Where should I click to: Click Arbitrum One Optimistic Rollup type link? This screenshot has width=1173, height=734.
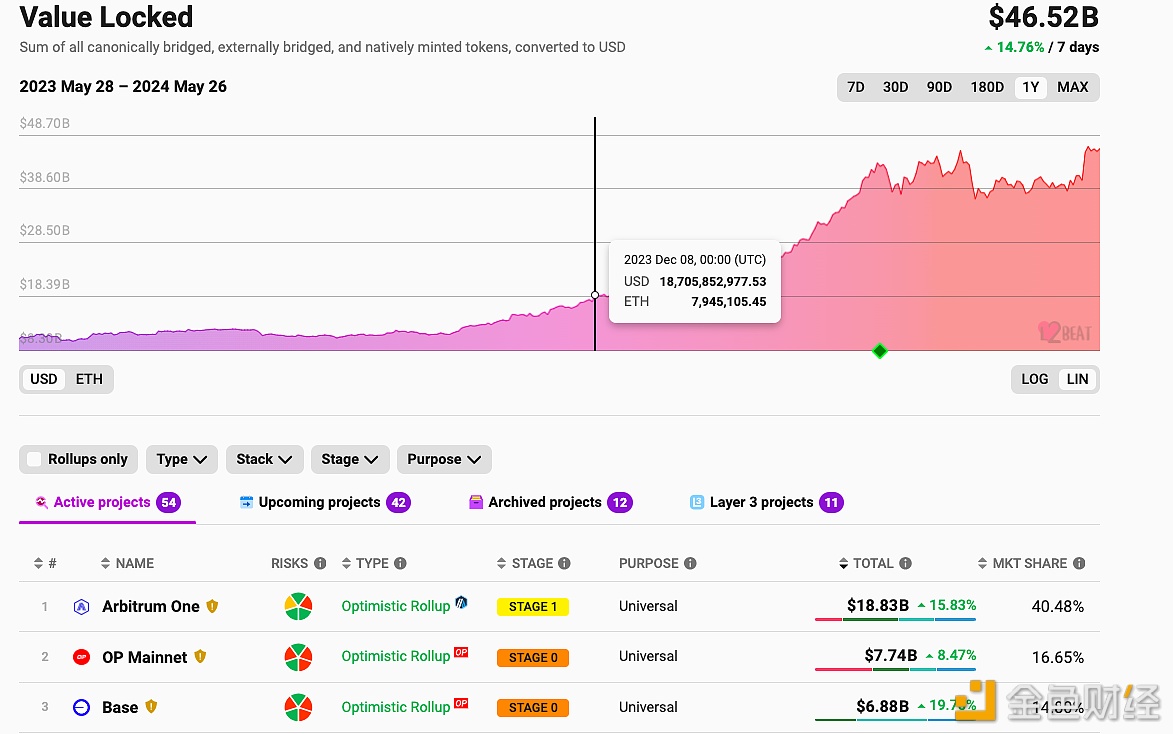pyautogui.click(x=396, y=607)
